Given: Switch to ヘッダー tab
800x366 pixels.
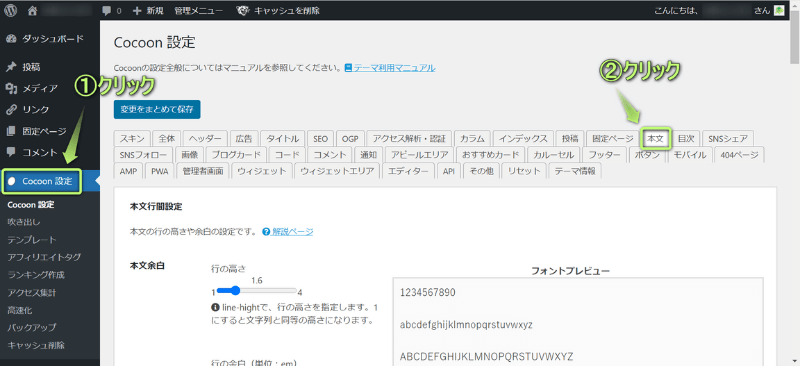Looking at the screenshot, I should pyautogui.click(x=205, y=138).
